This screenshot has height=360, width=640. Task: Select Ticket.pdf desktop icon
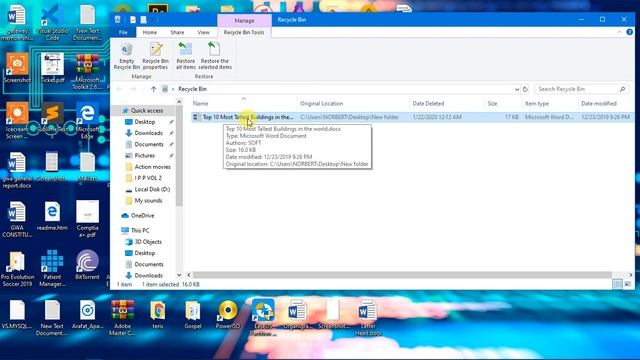[52, 69]
